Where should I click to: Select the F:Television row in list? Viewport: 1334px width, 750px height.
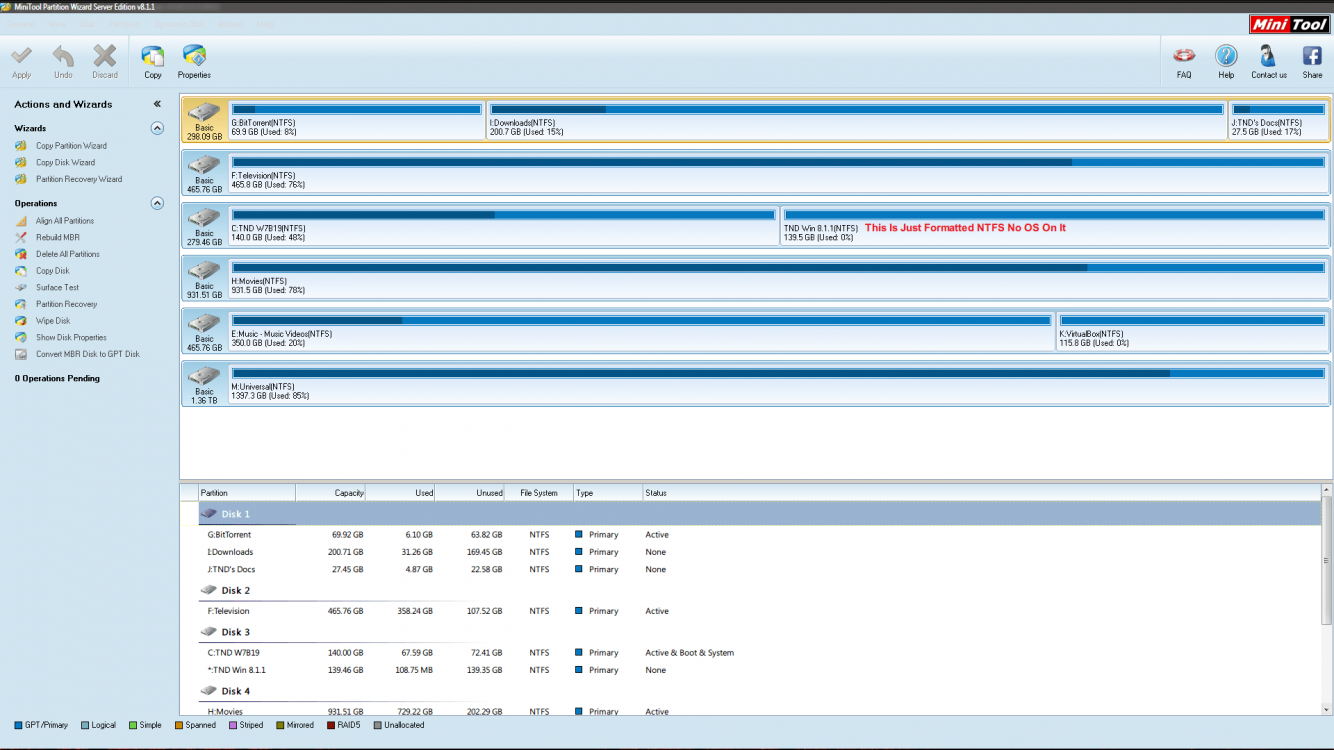[759, 611]
